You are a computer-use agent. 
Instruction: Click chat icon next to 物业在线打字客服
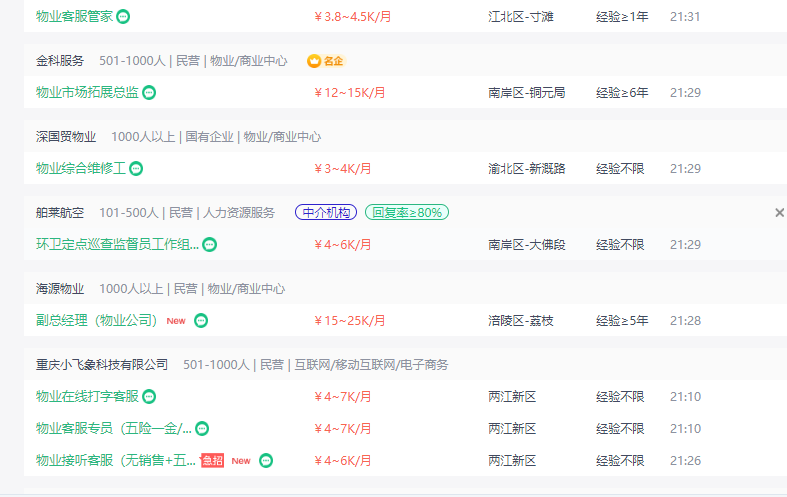tap(149, 397)
